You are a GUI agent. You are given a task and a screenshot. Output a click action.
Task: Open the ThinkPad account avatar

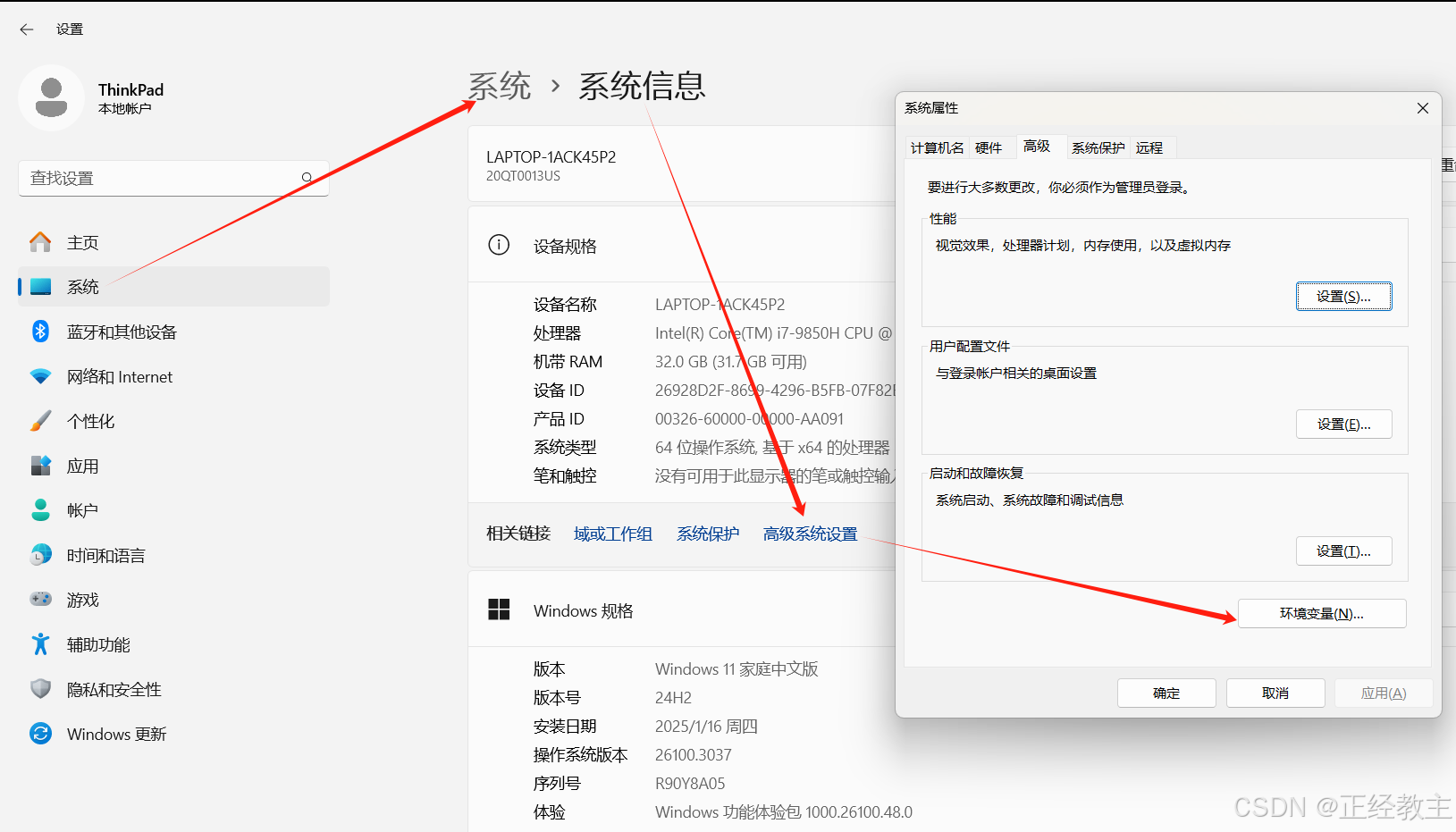click(x=51, y=97)
